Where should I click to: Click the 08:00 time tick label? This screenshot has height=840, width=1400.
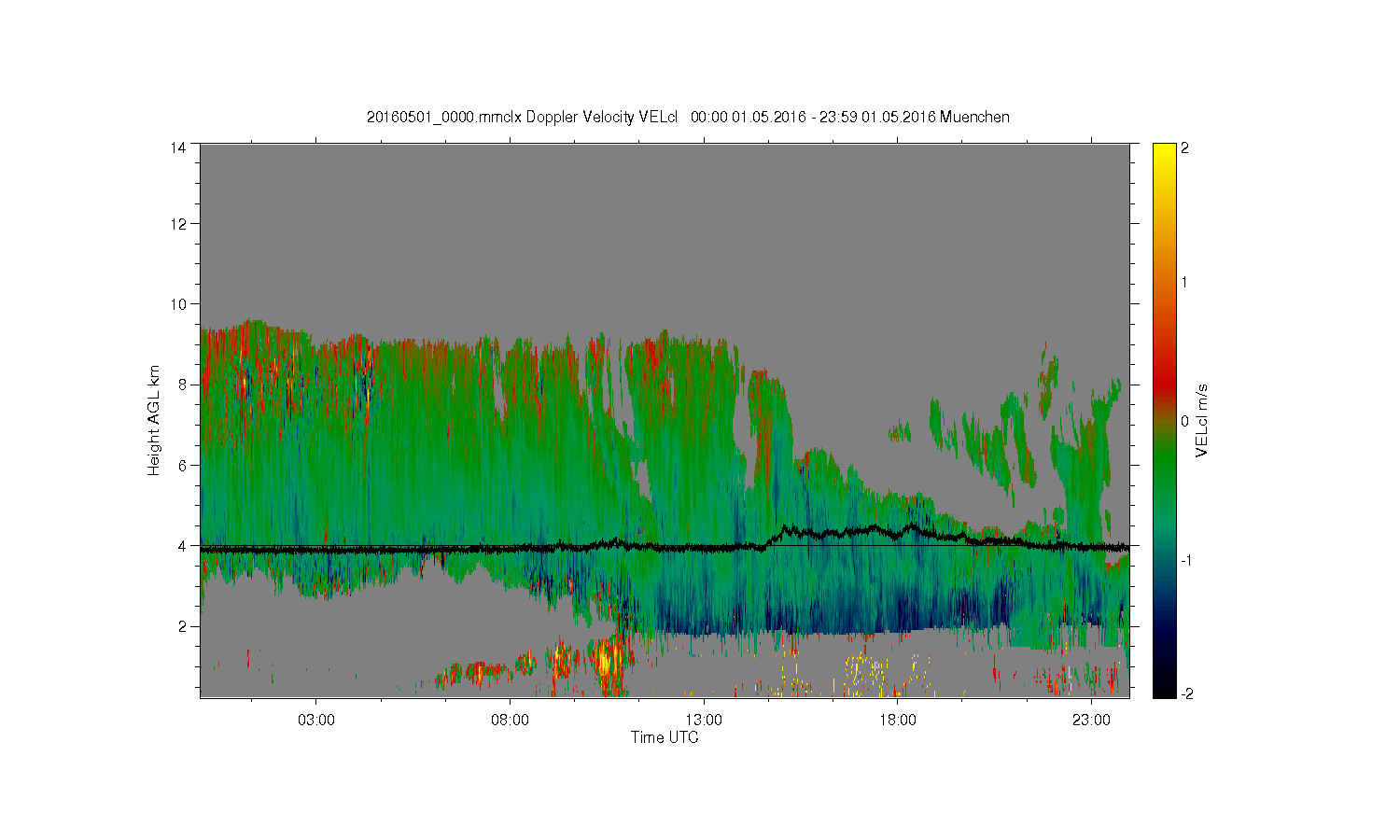511,721
